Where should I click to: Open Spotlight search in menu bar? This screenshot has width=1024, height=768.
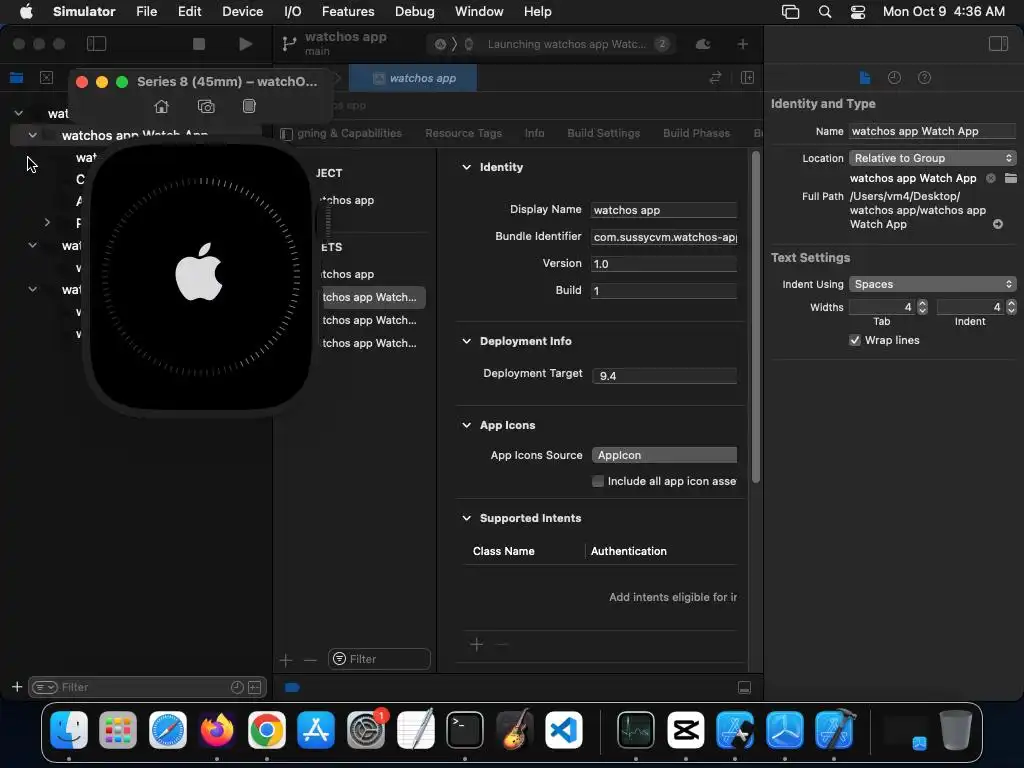(825, 11)
